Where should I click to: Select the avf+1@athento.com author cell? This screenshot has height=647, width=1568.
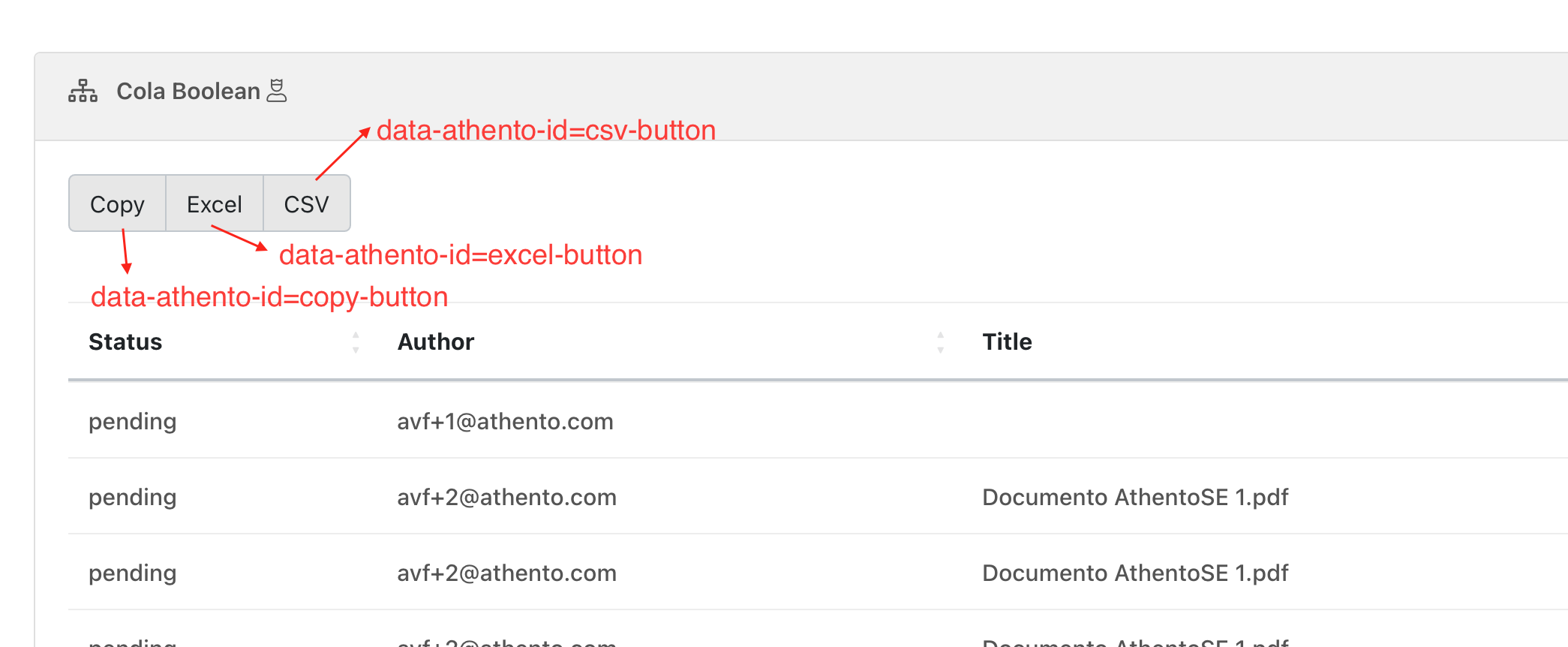[x=505, y=422]
